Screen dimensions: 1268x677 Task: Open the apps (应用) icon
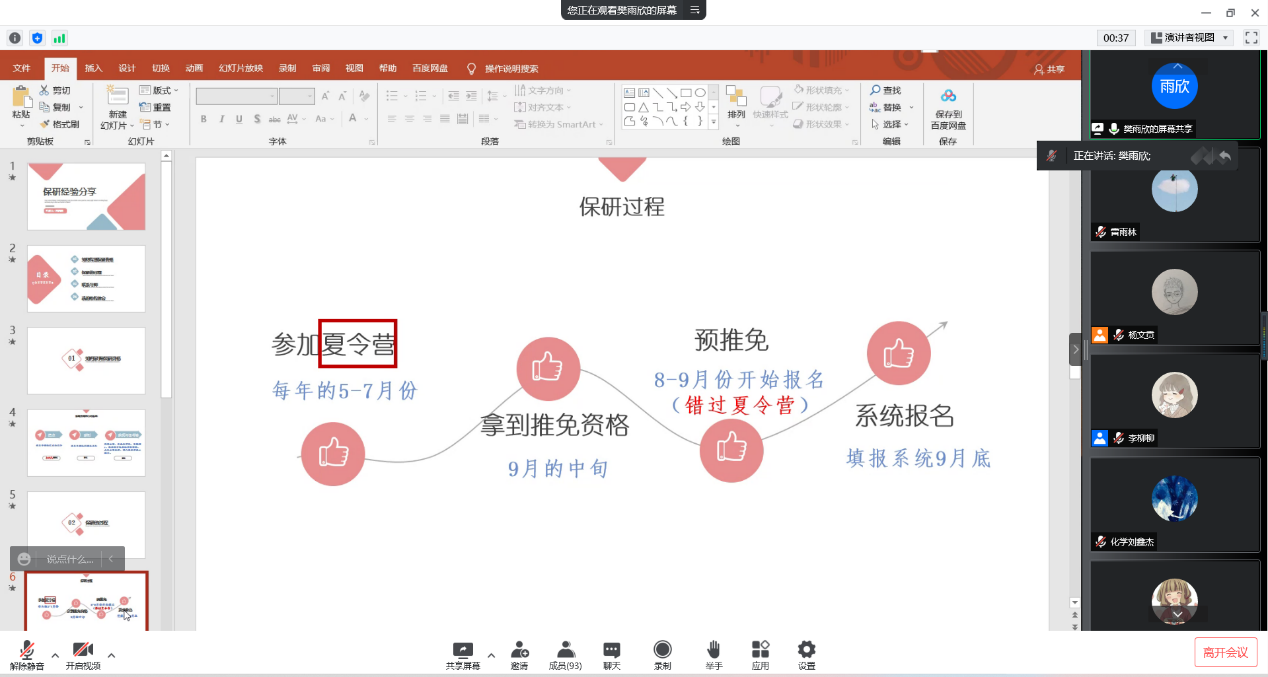click(760, 651)
